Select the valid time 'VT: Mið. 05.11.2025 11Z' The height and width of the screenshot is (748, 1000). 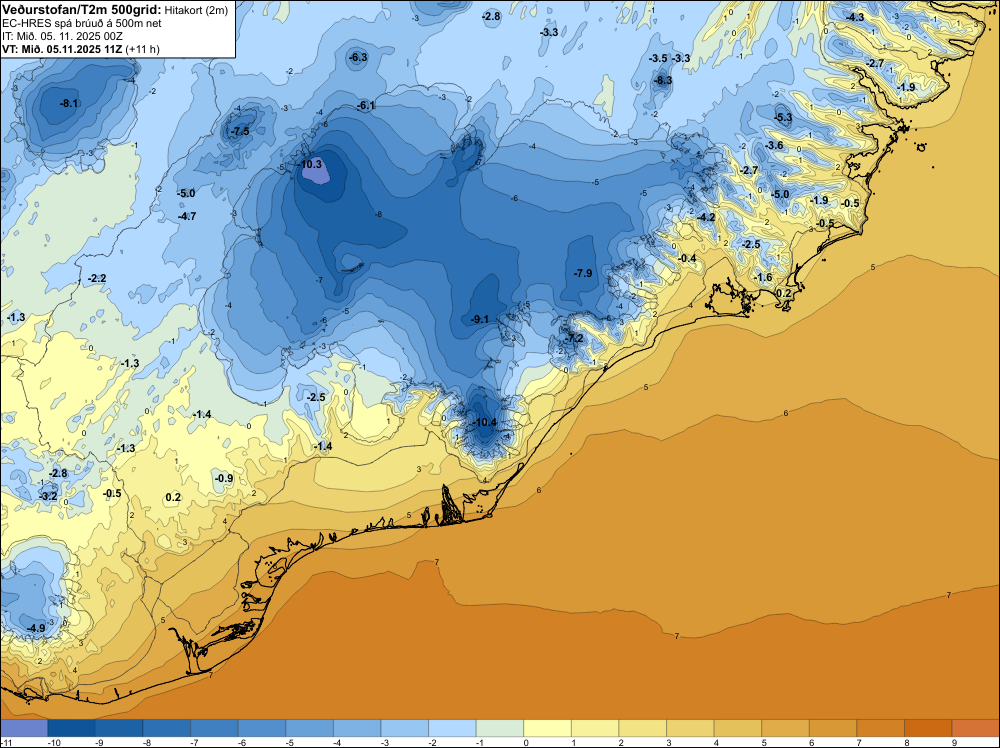point(62,49)
